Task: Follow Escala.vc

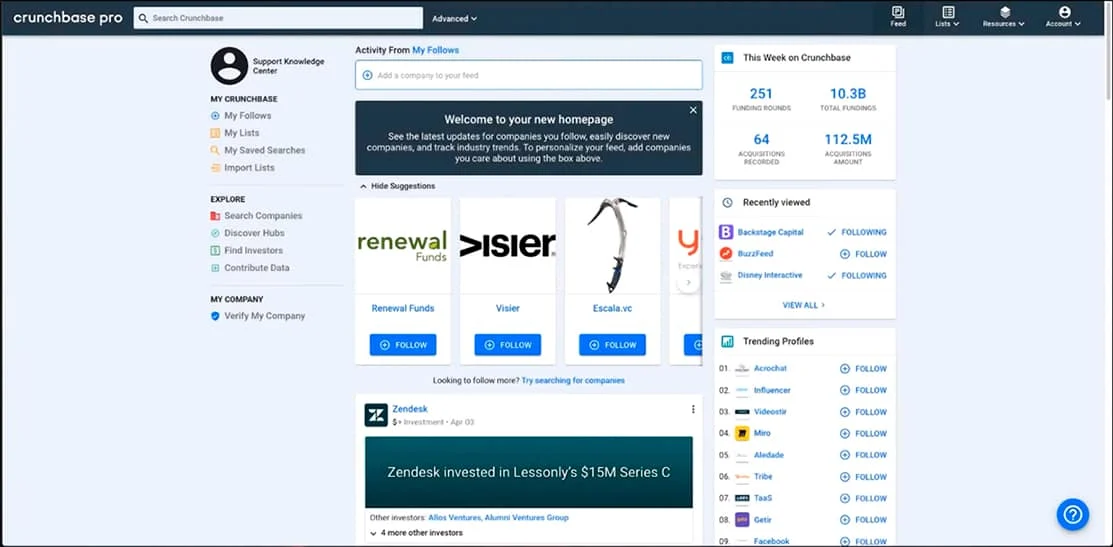Action: click(x=613, y=345)
